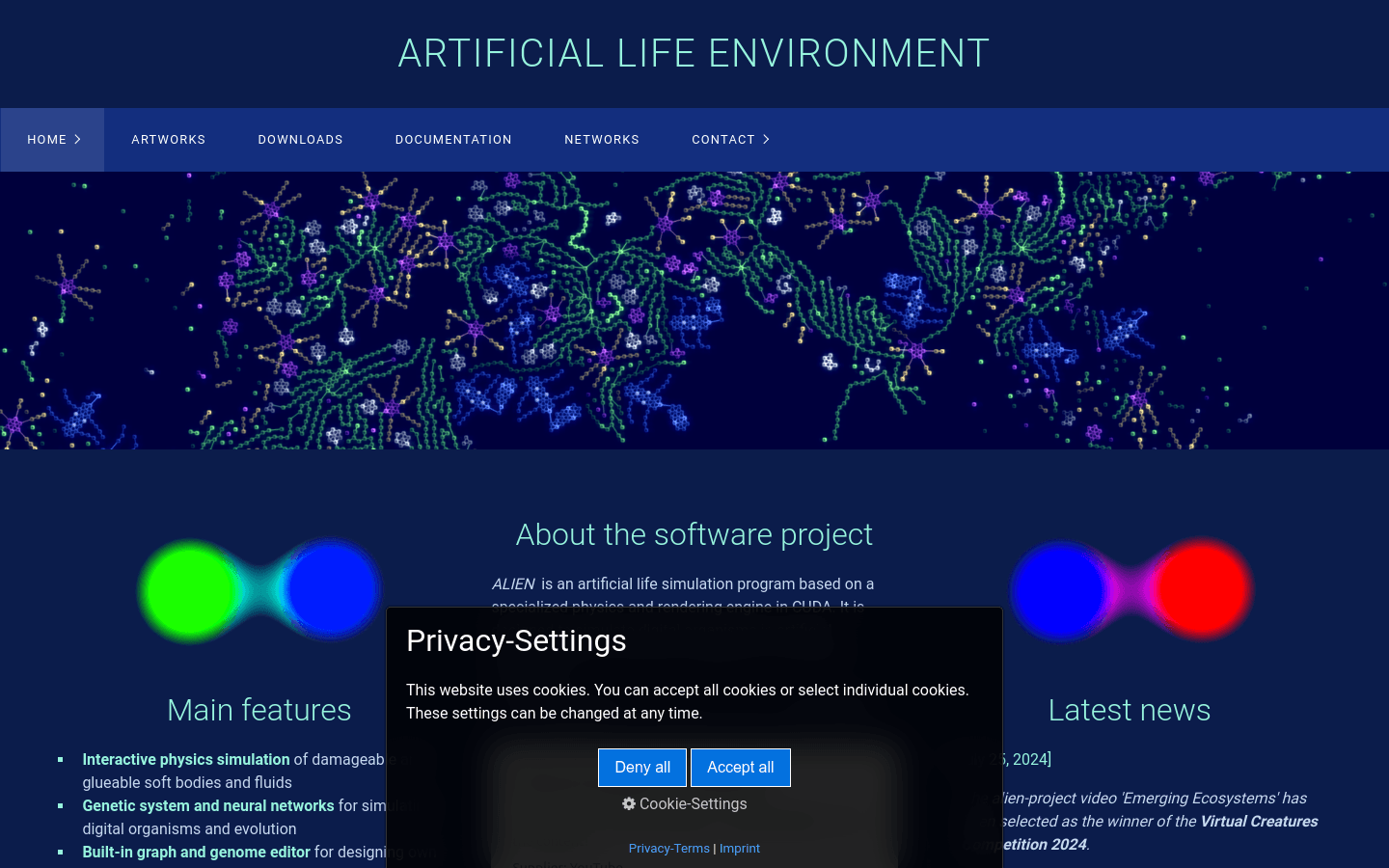Click the blue and red blob graphic
Viewport: 1389px width, 868px height.
pyautogui.click(x=1130, y=590)
